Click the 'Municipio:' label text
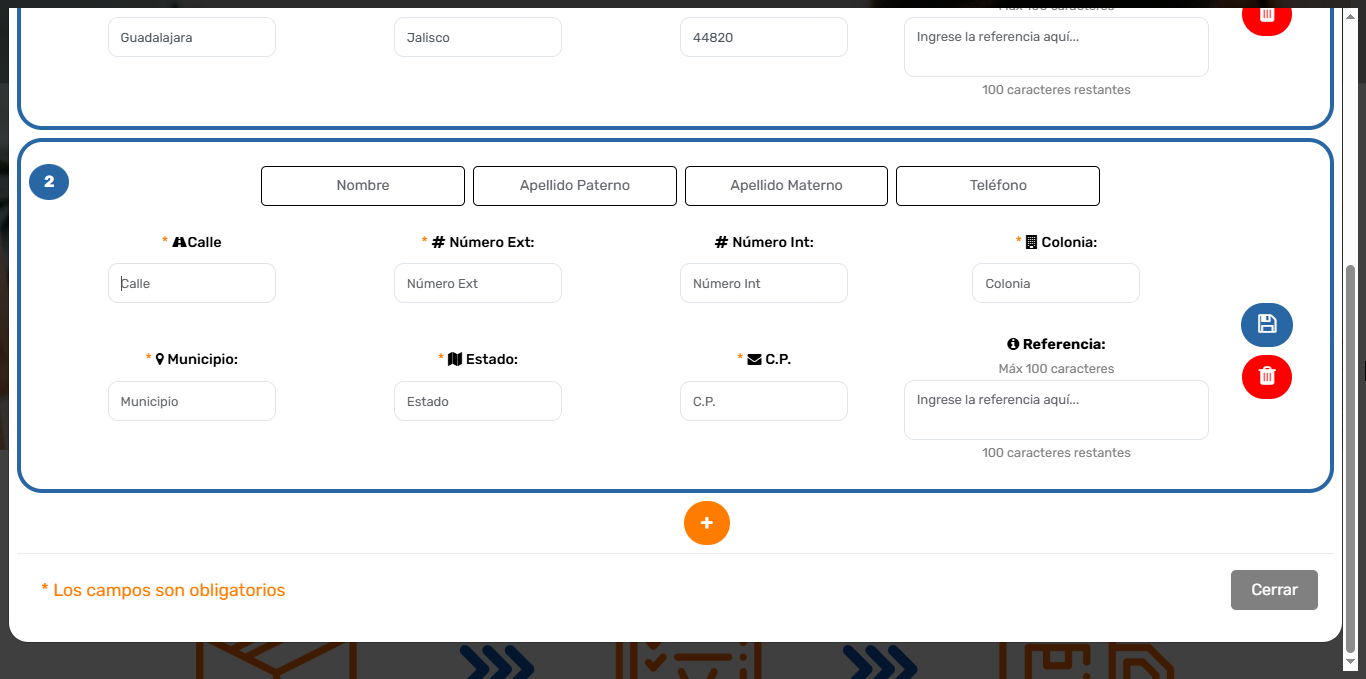1366x679 pixels. click(203, 359)
